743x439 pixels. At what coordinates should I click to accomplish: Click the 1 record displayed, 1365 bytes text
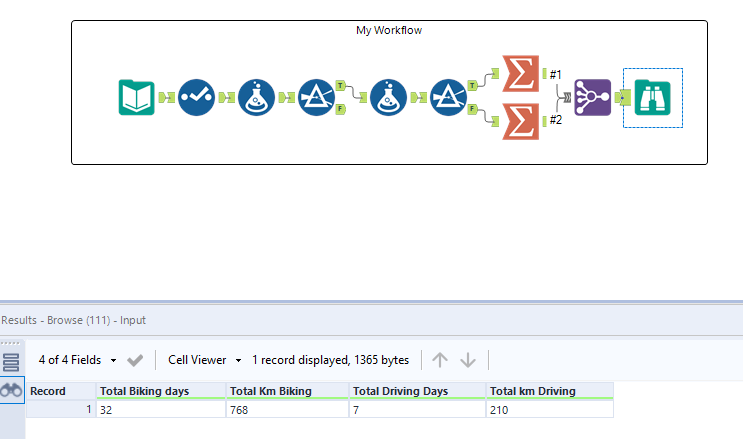click(x=330, y=360)
